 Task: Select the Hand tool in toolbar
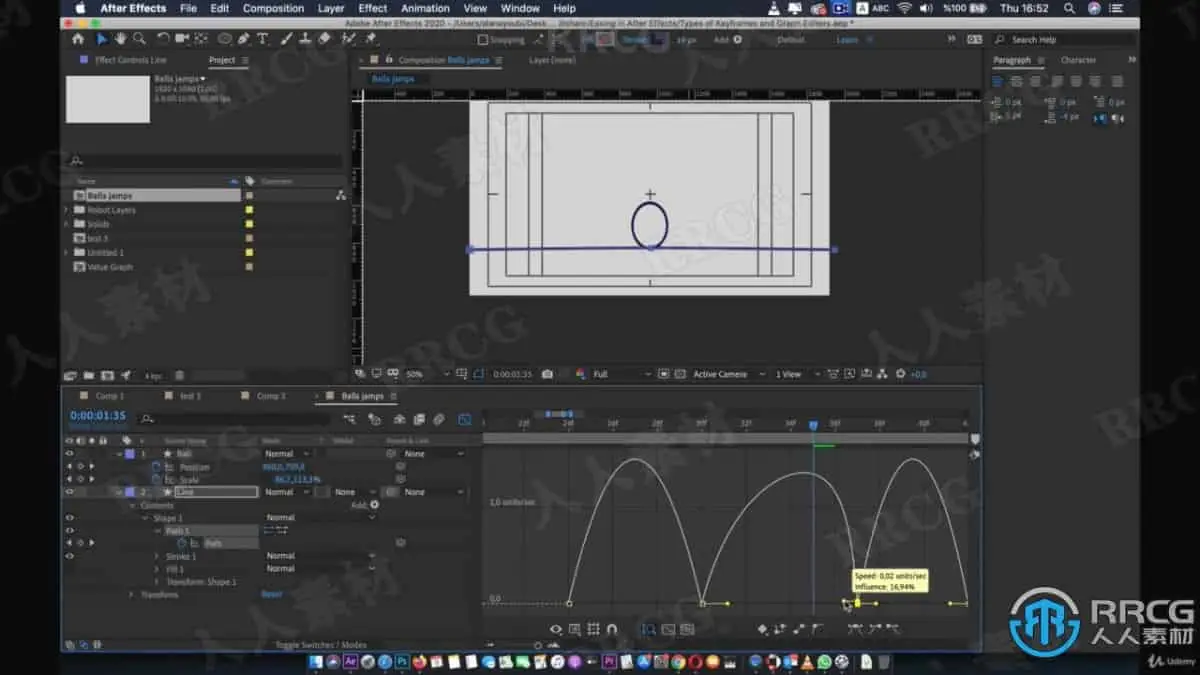point(121,39)
